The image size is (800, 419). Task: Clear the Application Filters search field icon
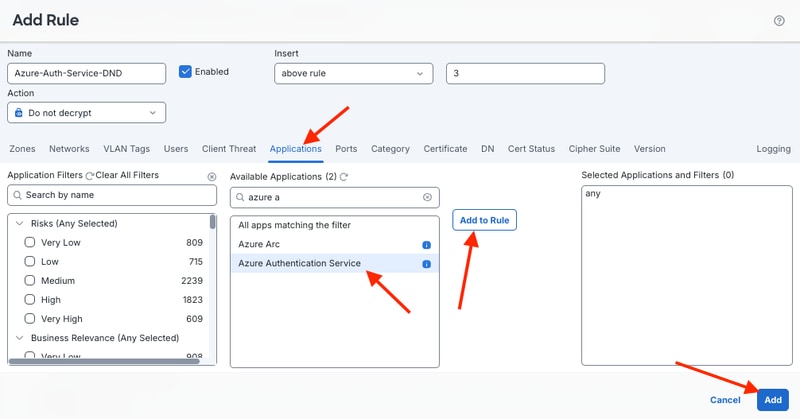212,177
